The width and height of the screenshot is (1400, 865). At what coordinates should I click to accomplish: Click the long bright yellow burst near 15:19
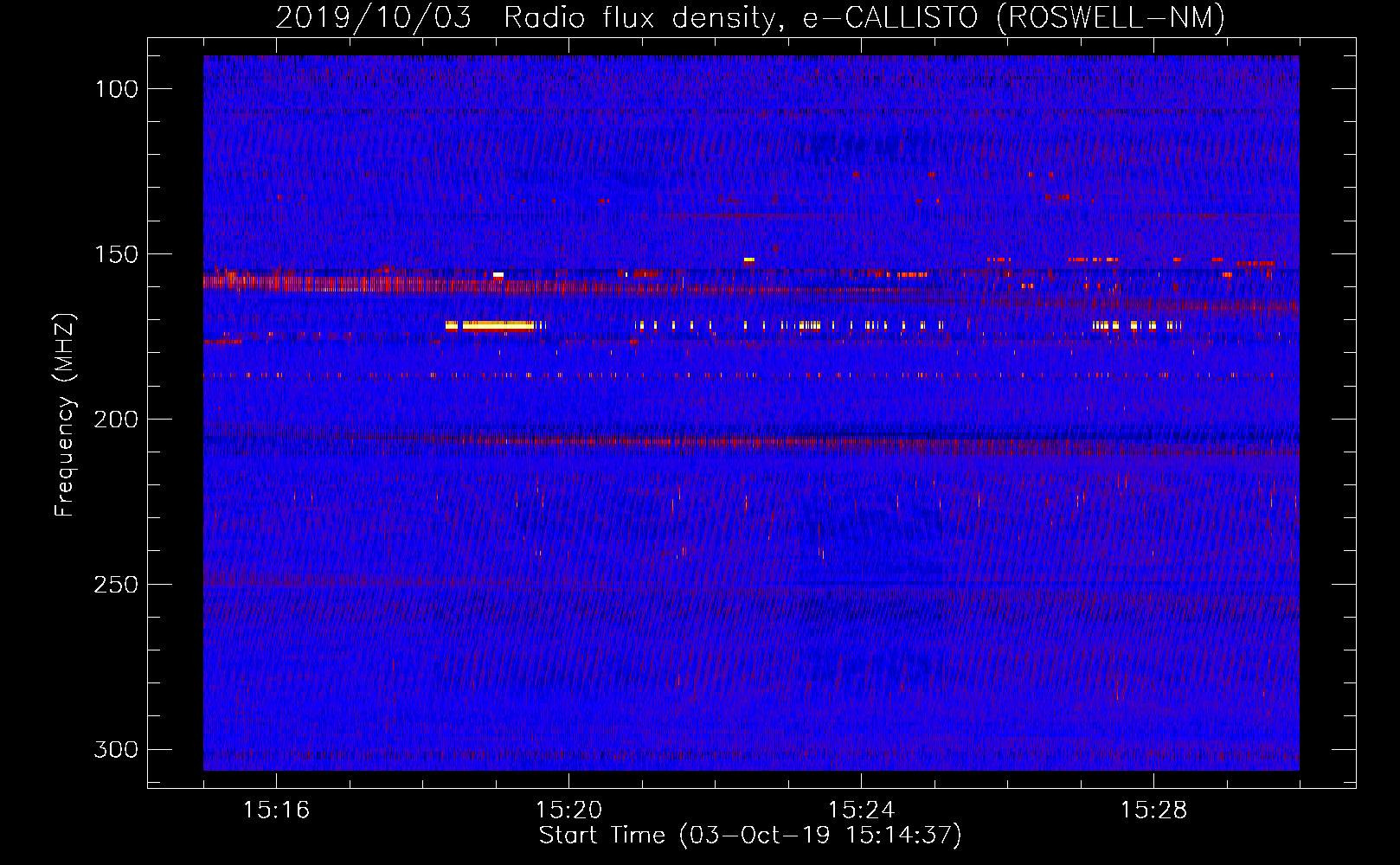(498, 325)
